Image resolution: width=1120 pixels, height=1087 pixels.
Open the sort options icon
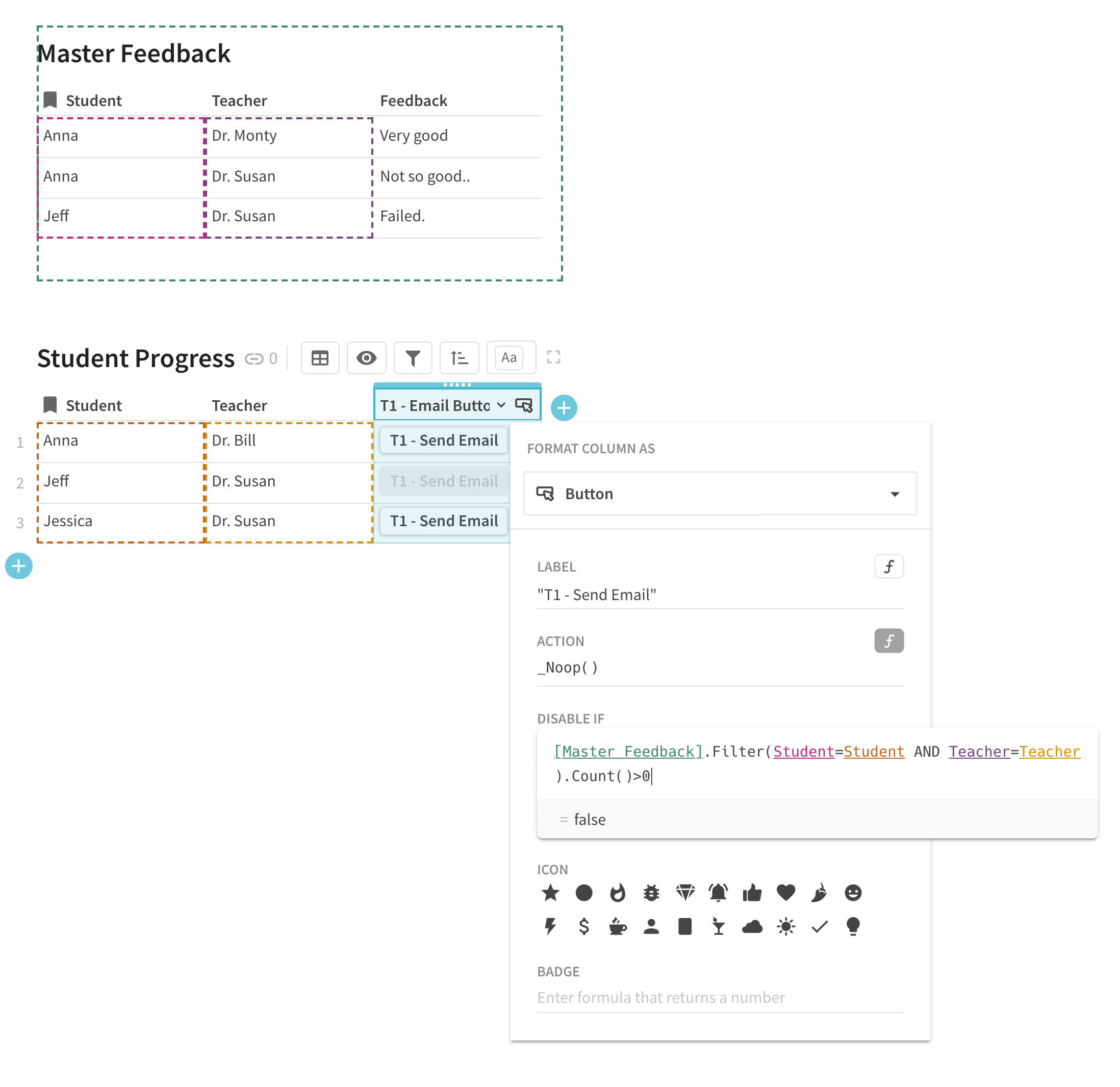coord(459,358)
